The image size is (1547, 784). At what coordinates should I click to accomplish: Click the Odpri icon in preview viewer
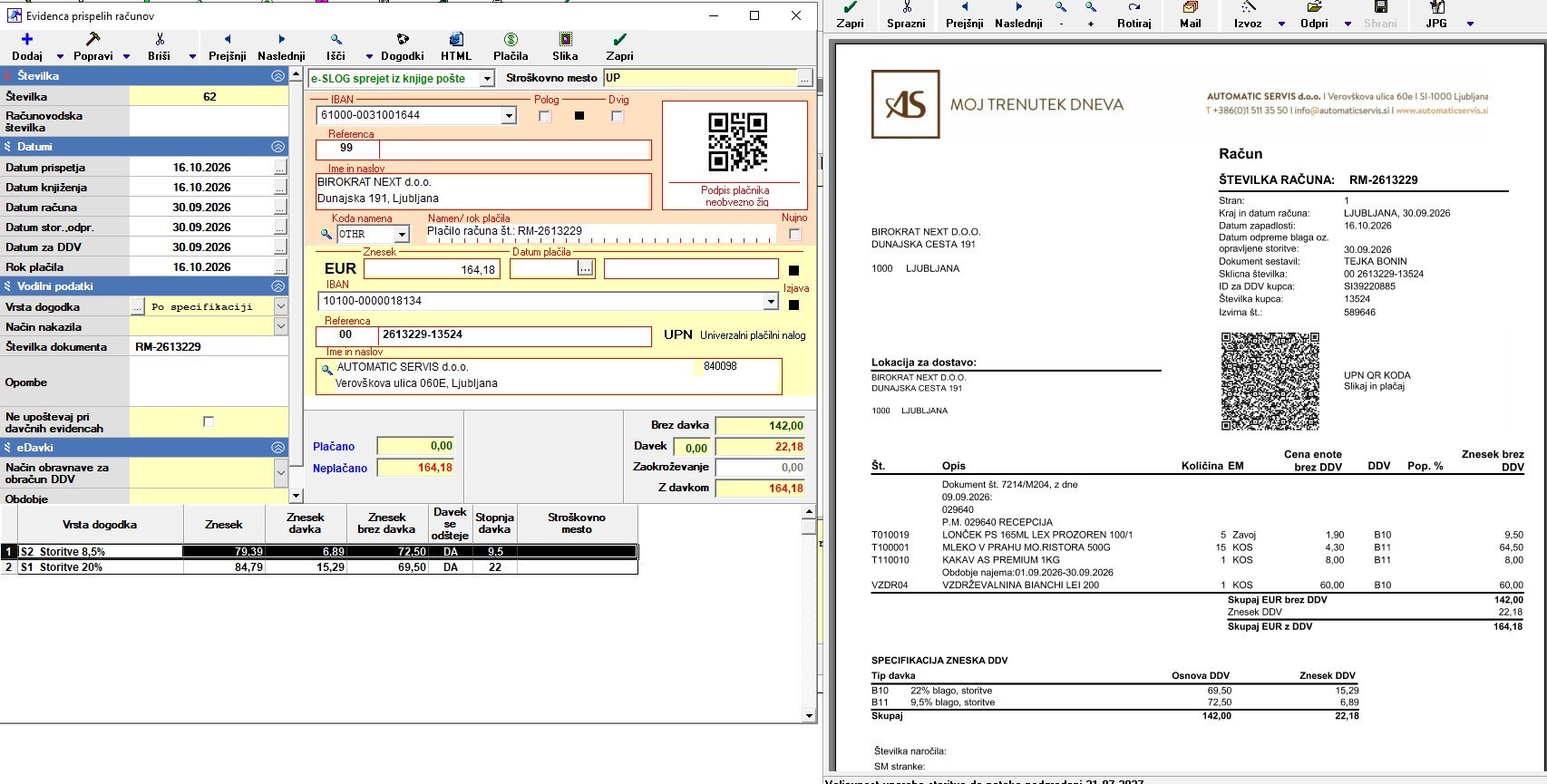tap(1314, 6)
